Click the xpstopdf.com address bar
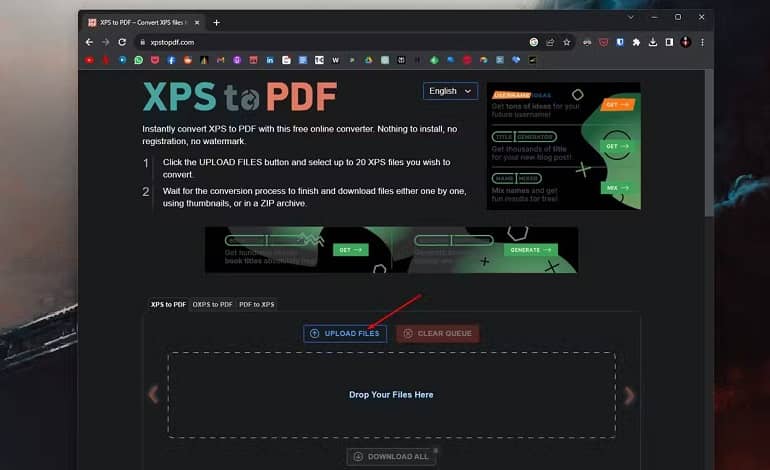 coord(329,42)
